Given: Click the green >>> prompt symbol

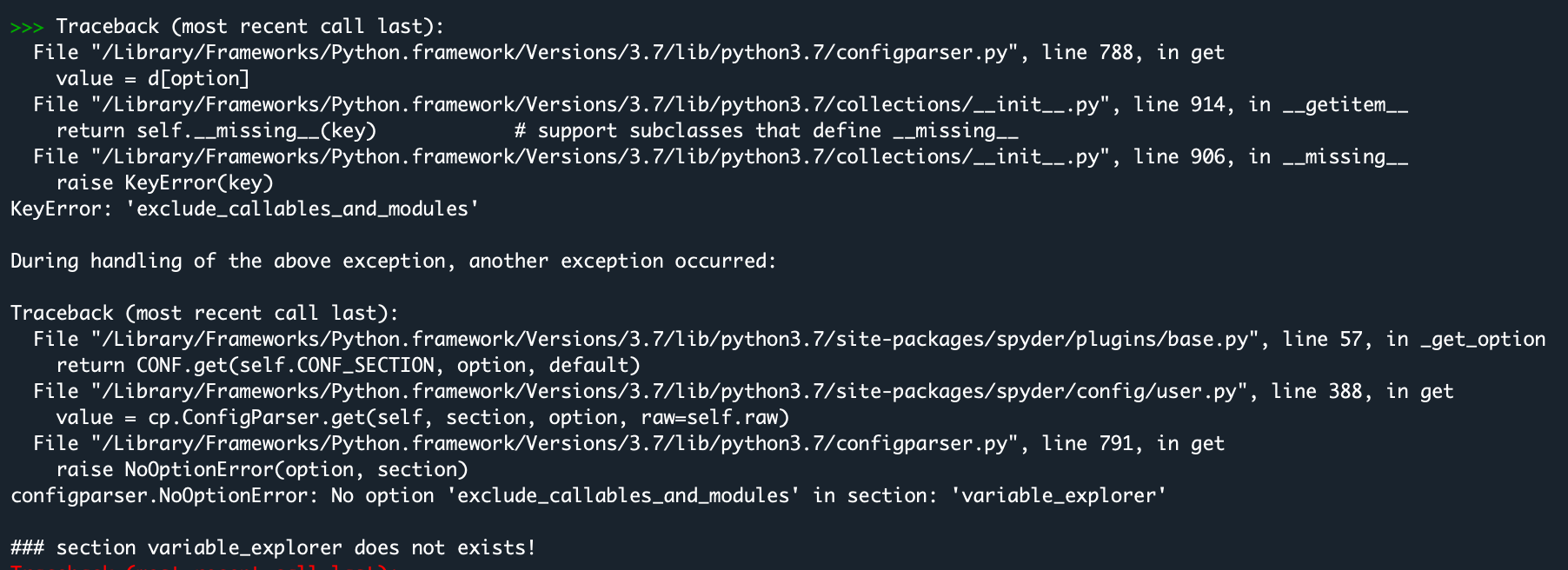Looking at the screenshot, I should pyautogui.click(x=27, y=27).
